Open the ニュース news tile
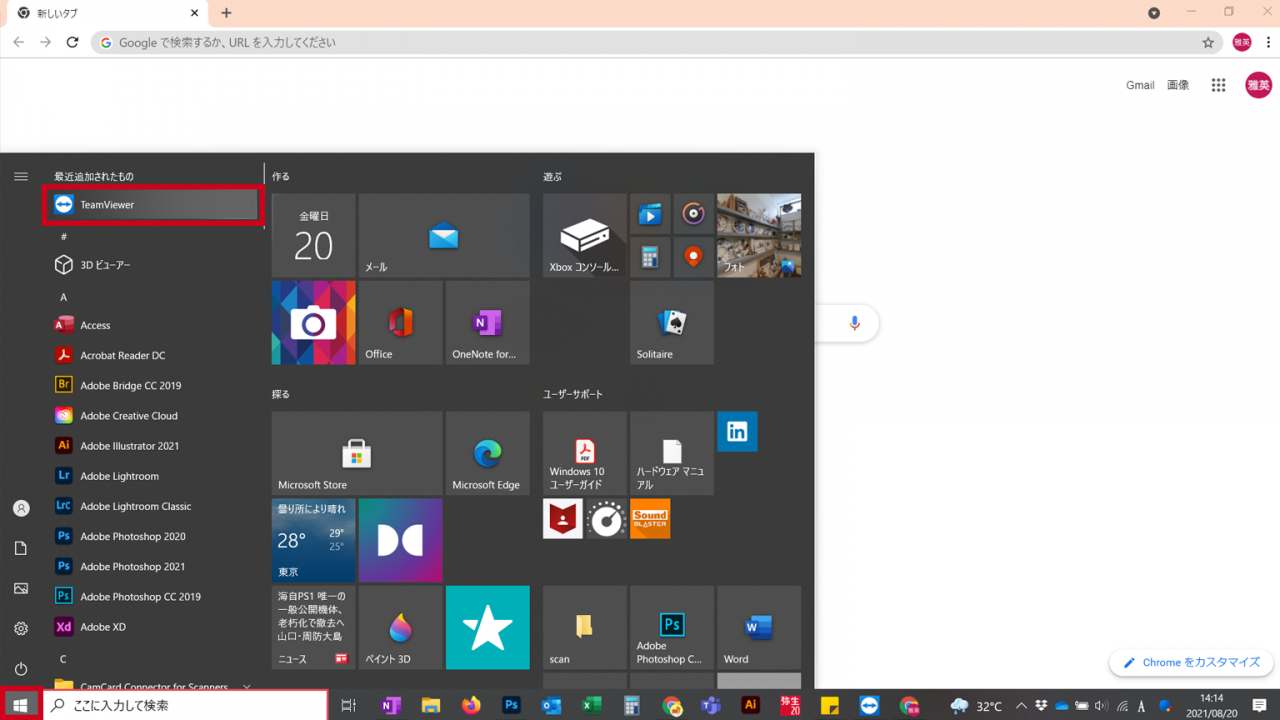The height and width of the screenshot is (720, 1280). (313, 627)
